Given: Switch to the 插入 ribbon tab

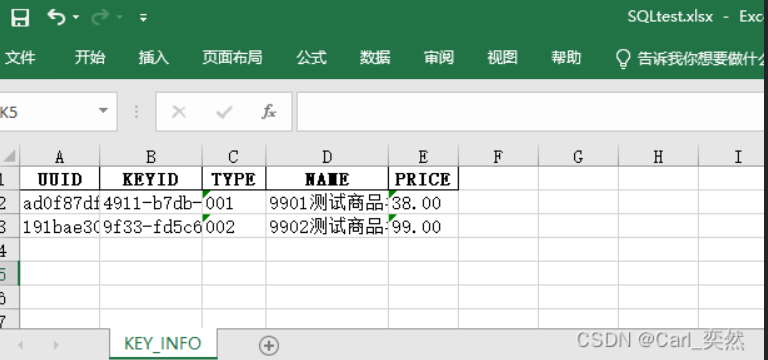Looking at the screenshot, I should pos(153,58).
